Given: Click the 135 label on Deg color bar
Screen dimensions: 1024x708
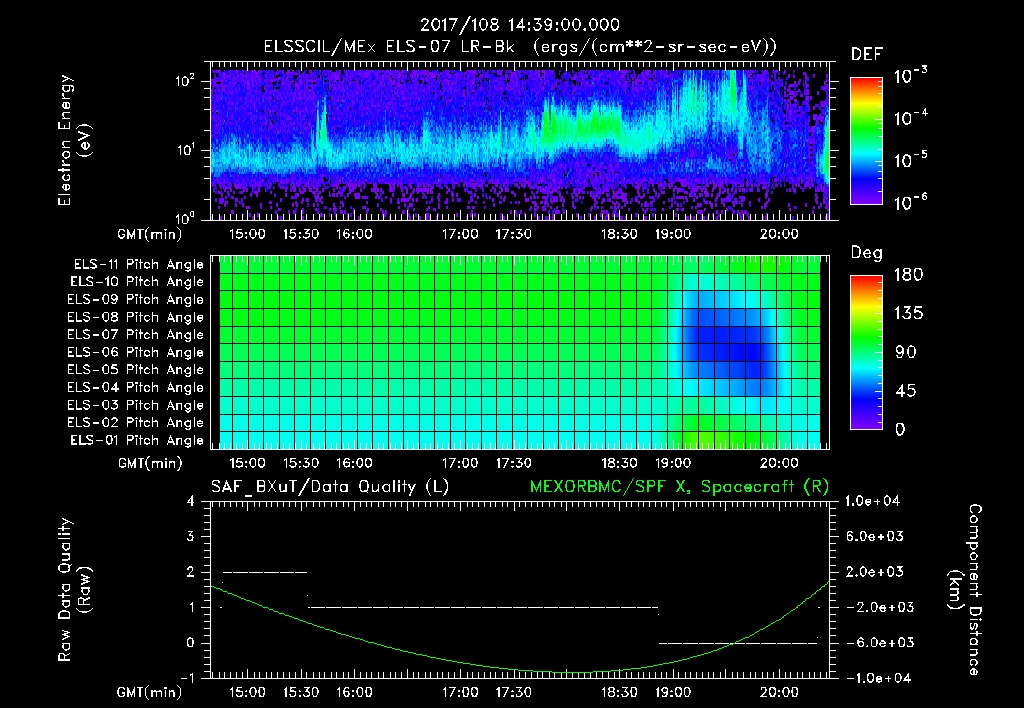Looking at the screenshot, I should point(908,314).
